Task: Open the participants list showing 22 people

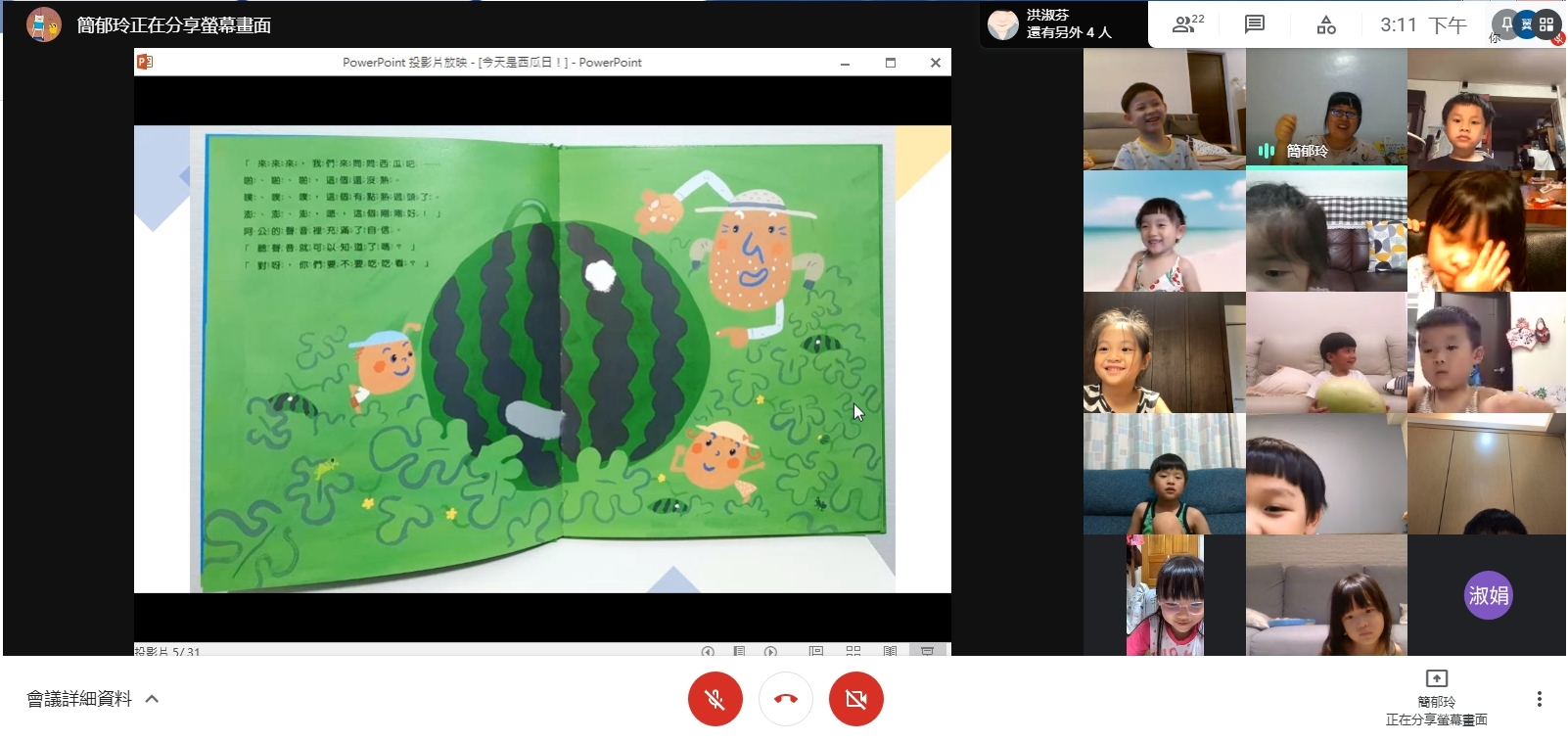Action: (1188, 24)
